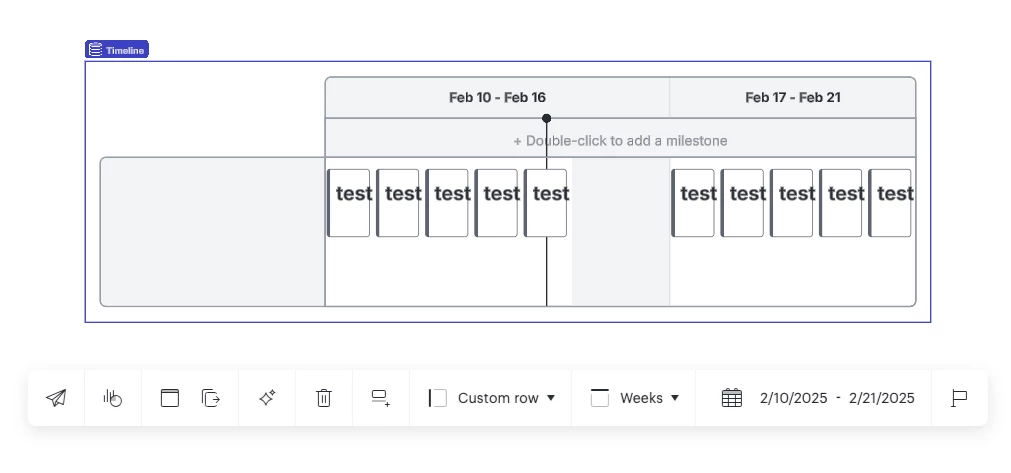Click the interaction pointer icon in toolbar

tap(113, 398)
